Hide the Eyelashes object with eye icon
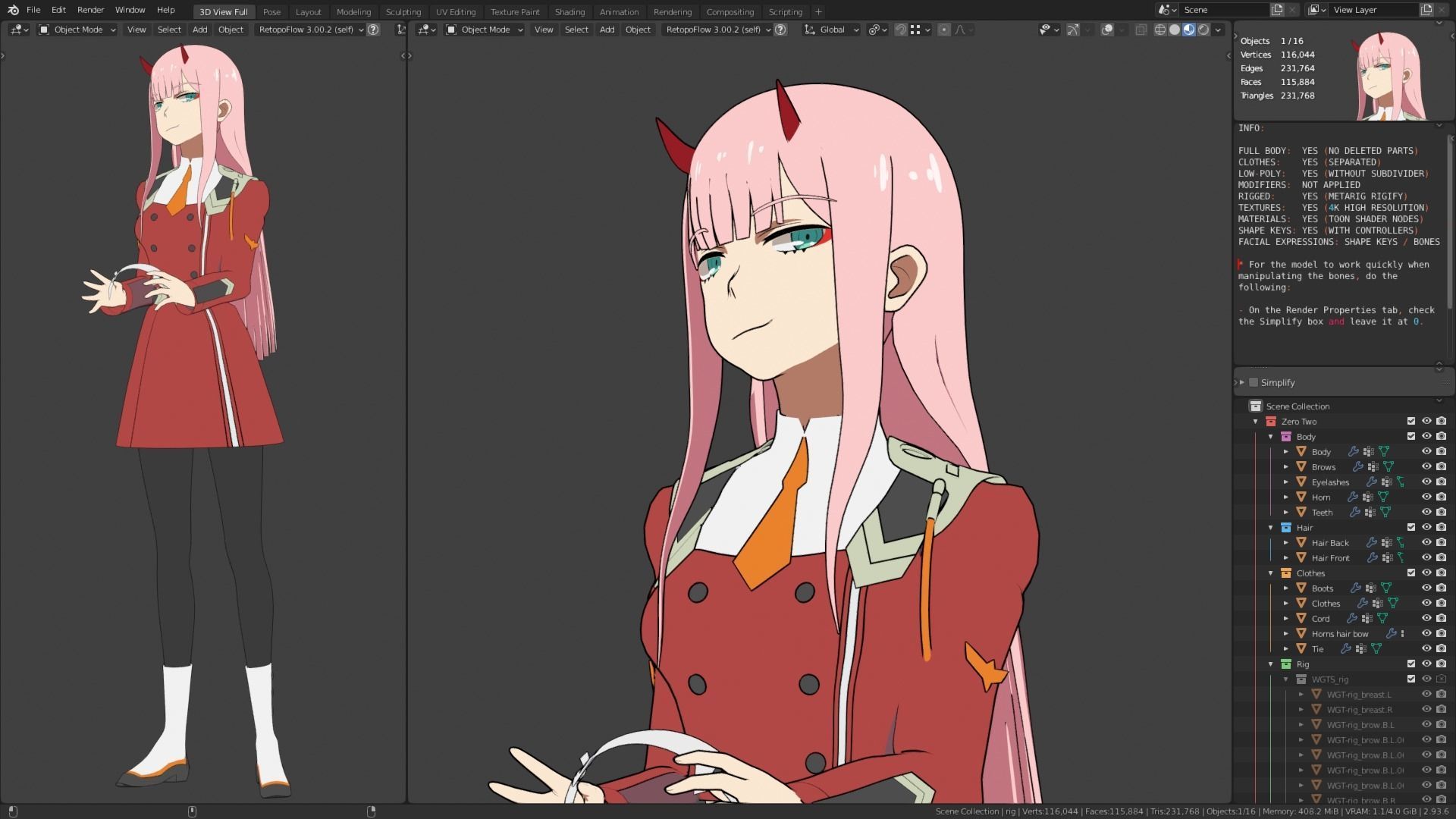This screenshot has width=1456, height=819. [x=1426, y=482]
